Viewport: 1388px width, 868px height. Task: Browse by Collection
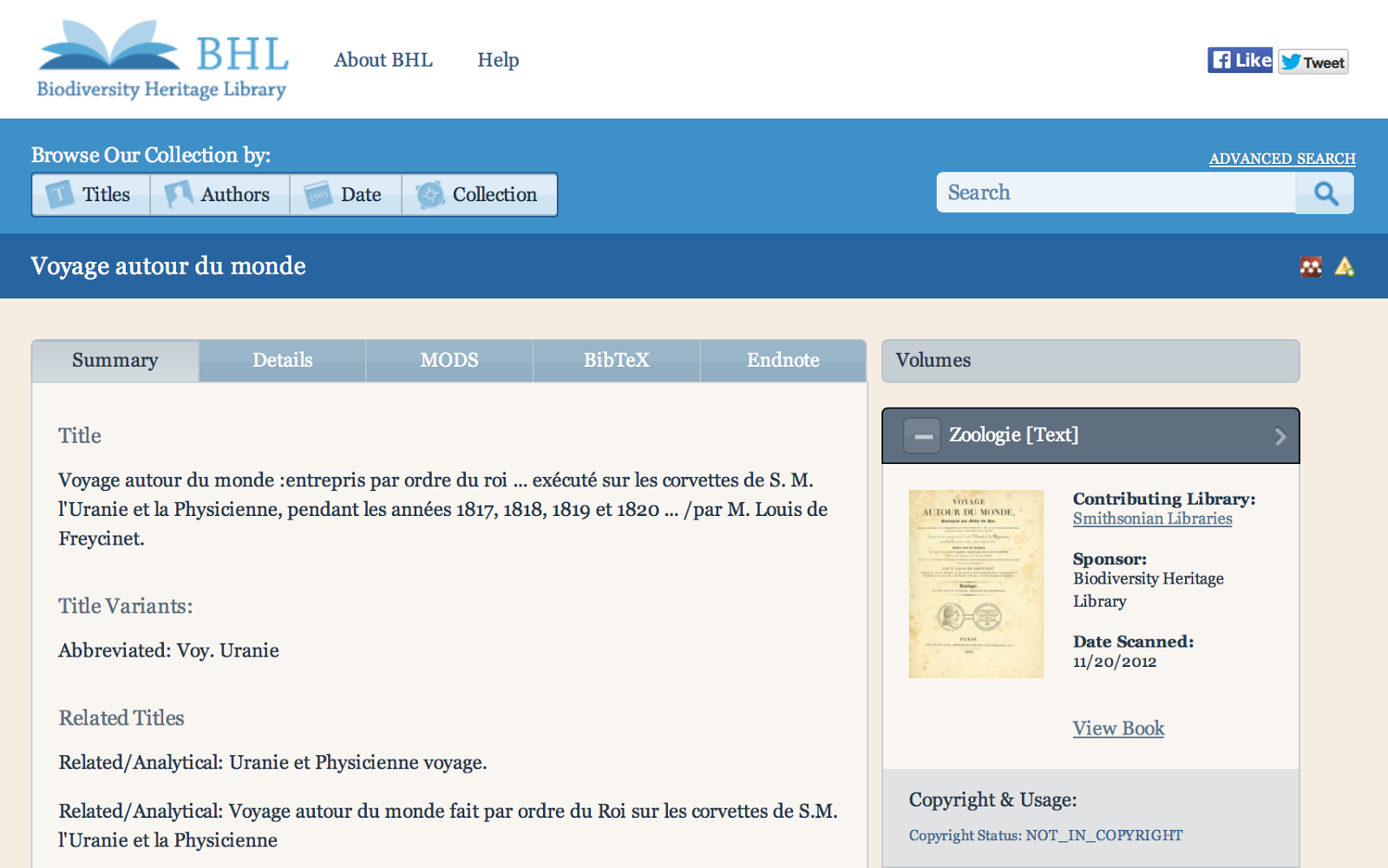pyautogui.click(x=479, y=194)
